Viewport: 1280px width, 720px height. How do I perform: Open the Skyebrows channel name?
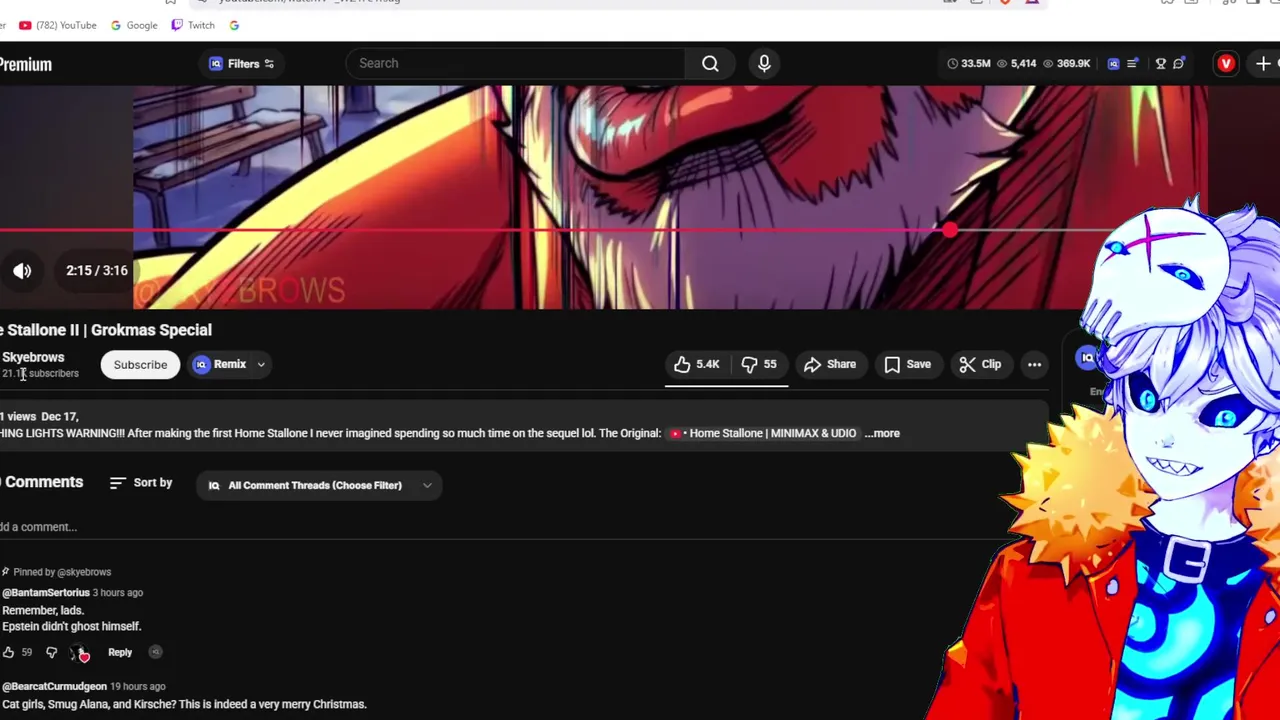click(x=33, y=357)
